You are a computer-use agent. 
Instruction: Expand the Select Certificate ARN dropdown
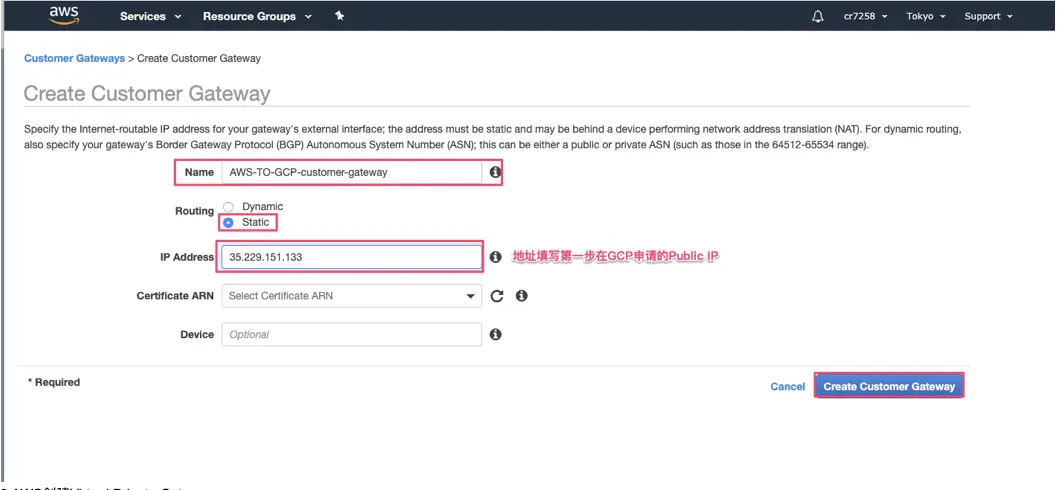pyautogui.click(x=351, y=295)
